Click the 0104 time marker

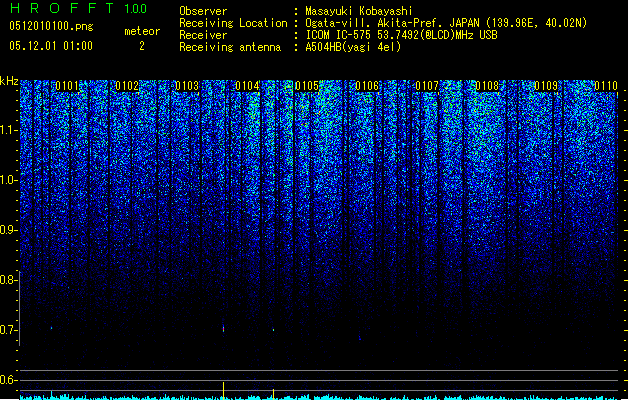pyautogui.click(x=247, y=86)
